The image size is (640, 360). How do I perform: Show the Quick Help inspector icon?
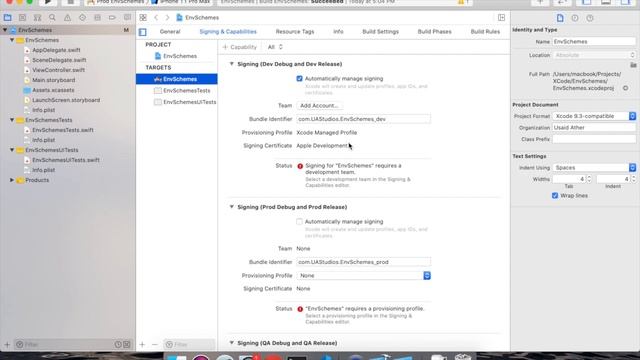click(x=590, y=18)
